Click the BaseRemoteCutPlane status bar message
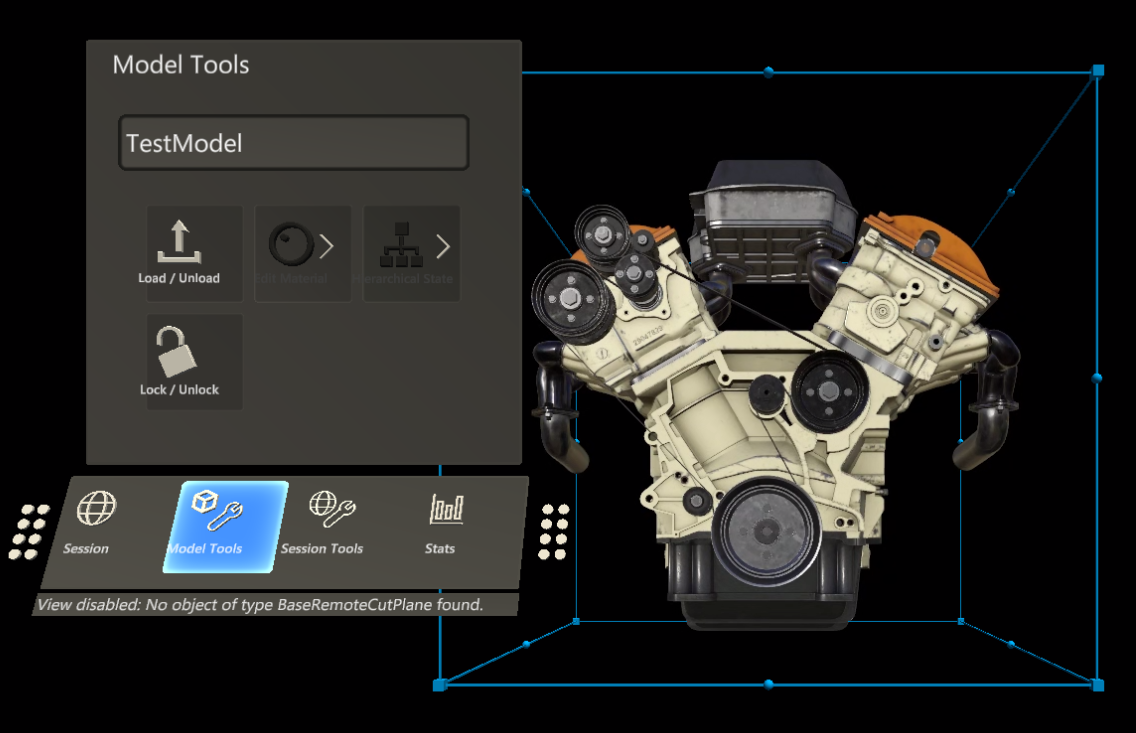 click(x=259, y=604)
